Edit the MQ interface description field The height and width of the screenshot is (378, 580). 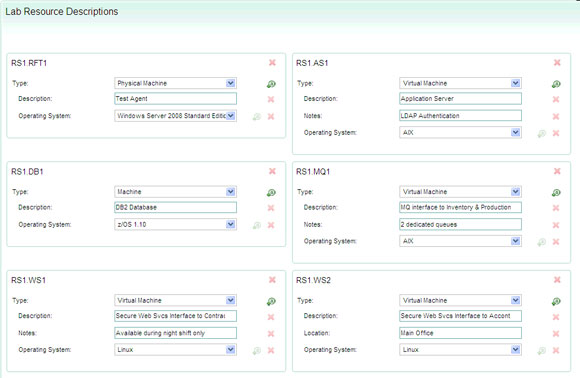click(461, 207)
